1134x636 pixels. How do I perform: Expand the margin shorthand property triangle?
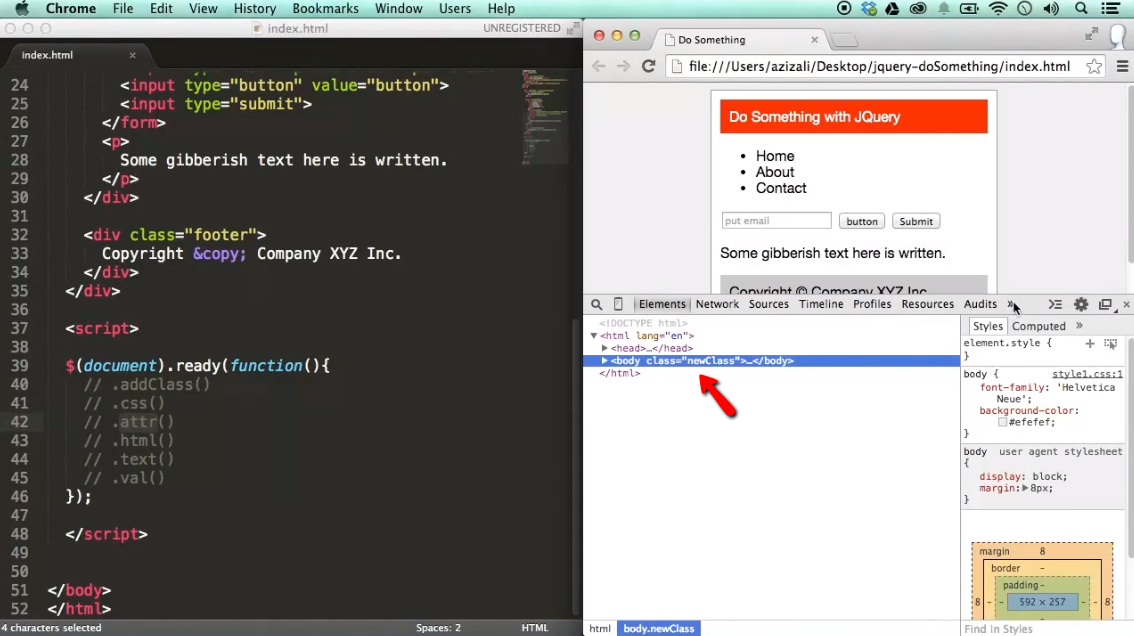tap(1025, 488)
